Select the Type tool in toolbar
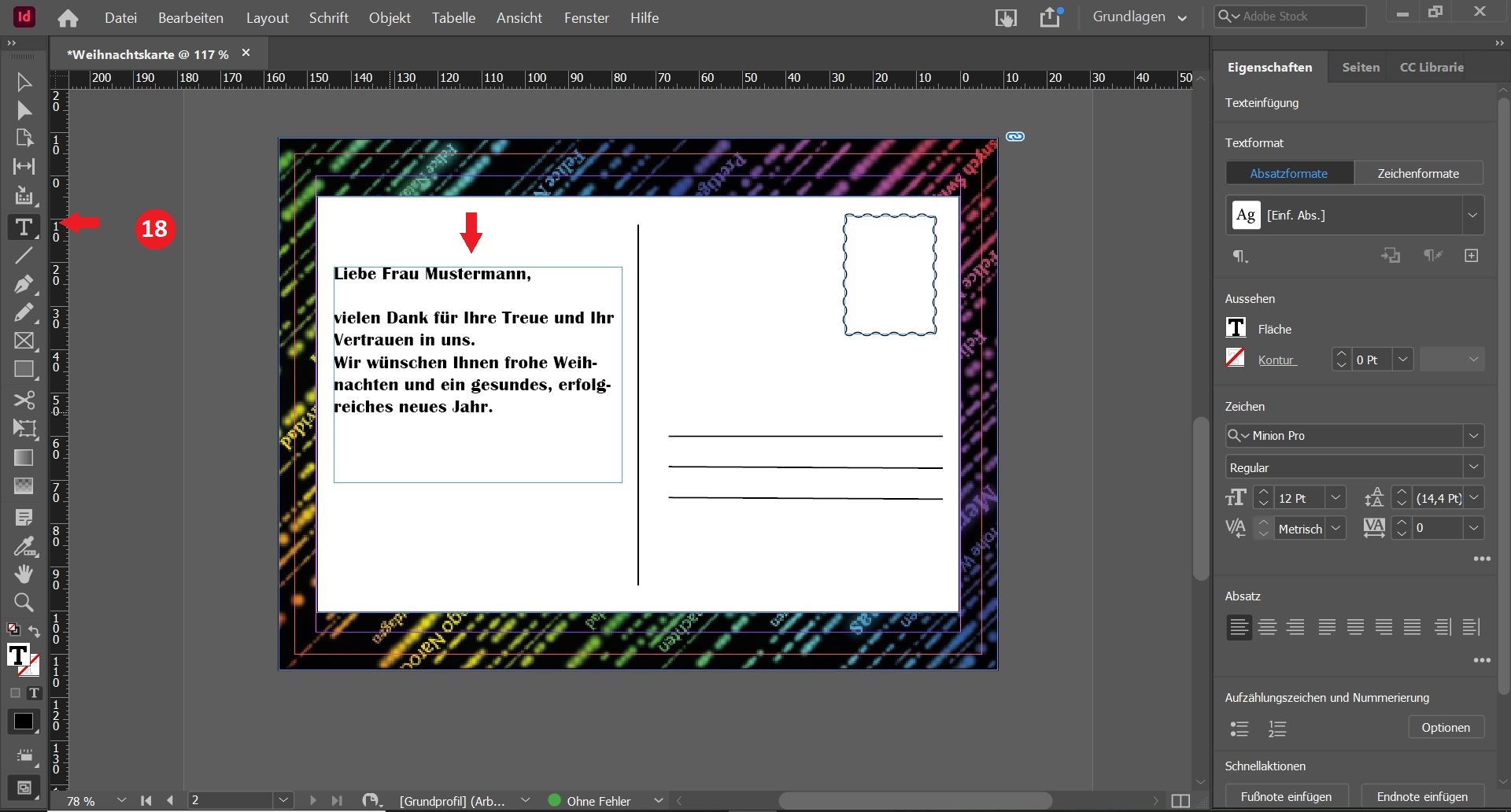The width and height of the screenshot is (1511, 812). pyautogui.click(x=24, y=227)
